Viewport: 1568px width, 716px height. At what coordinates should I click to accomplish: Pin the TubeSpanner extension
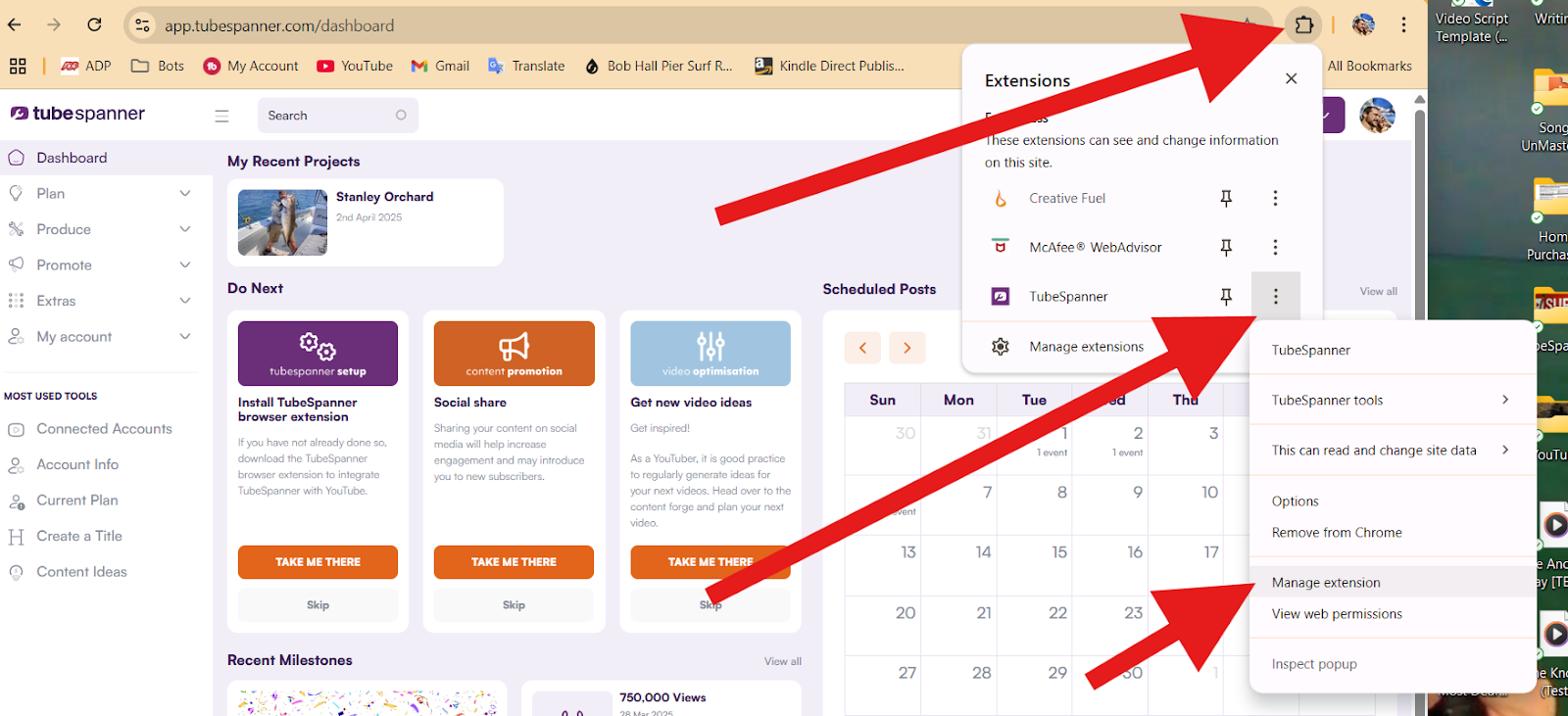[1226, 297]
